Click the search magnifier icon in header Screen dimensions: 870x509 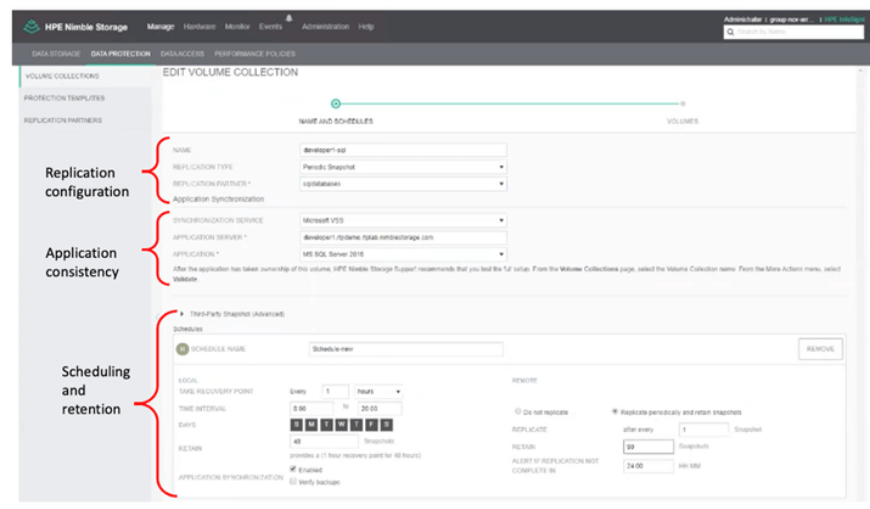pyautogui.click(x=731, y=33)
